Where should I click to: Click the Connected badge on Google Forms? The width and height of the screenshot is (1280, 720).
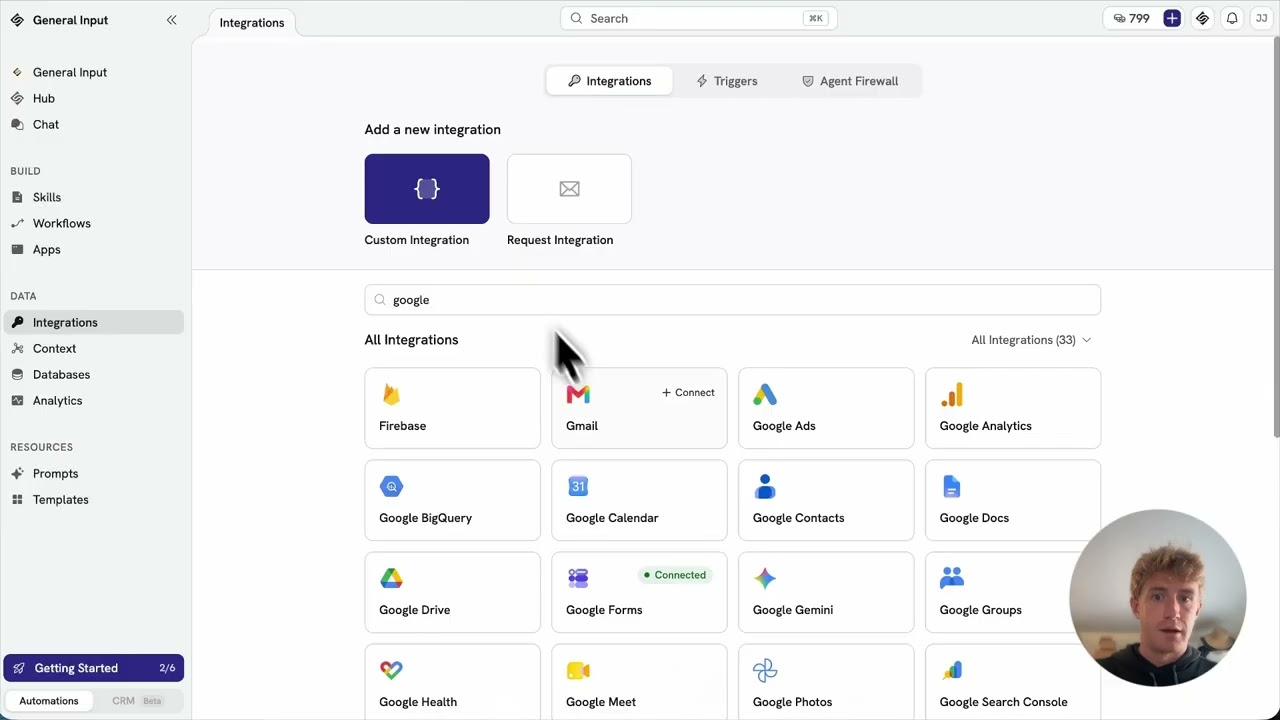(x=676, y=575)
